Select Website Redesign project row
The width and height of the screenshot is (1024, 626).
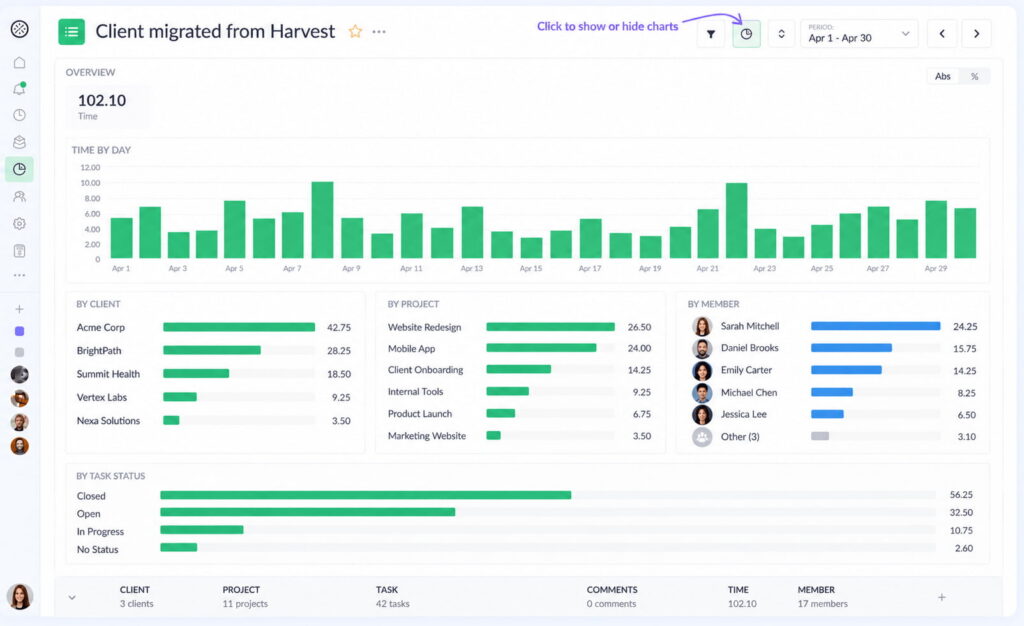520,327
